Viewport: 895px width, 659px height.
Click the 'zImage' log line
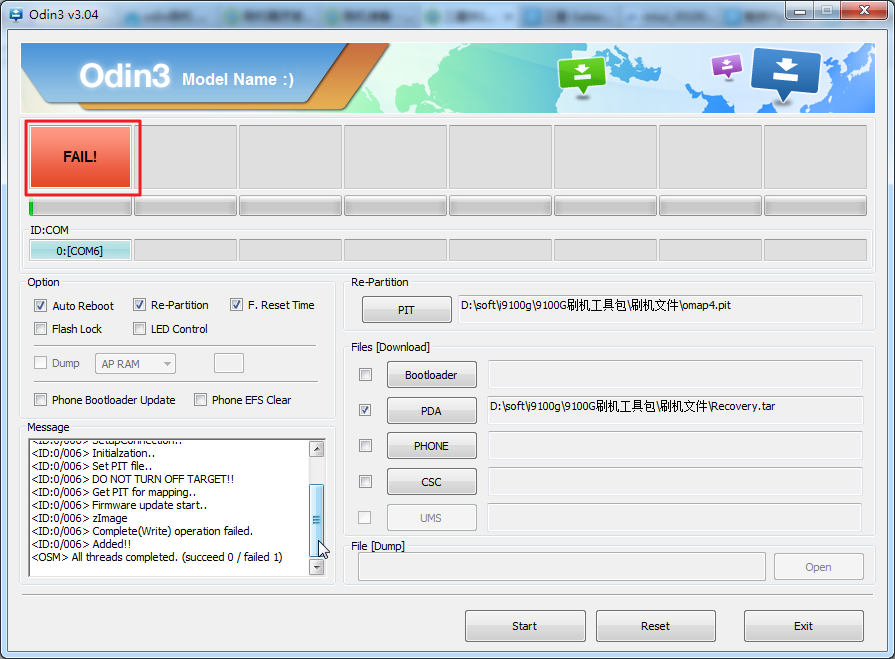click(79, 518)
